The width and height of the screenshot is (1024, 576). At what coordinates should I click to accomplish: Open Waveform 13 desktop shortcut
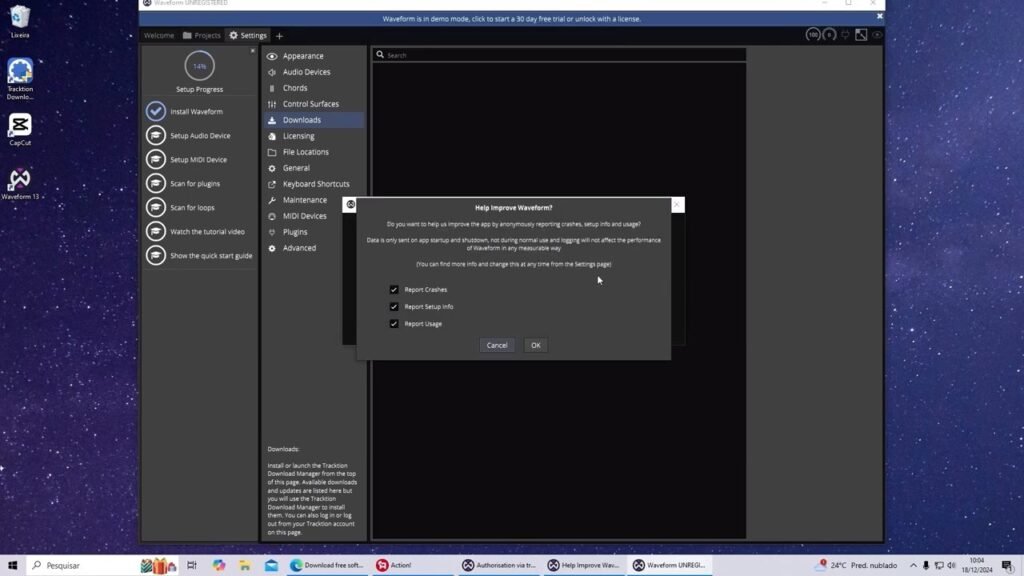pos(20,183)
